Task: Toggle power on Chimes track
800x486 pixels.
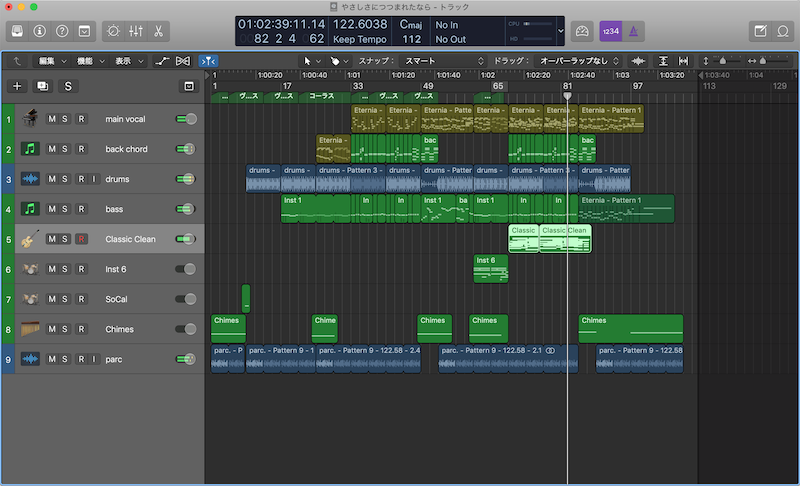Action: 186,329
